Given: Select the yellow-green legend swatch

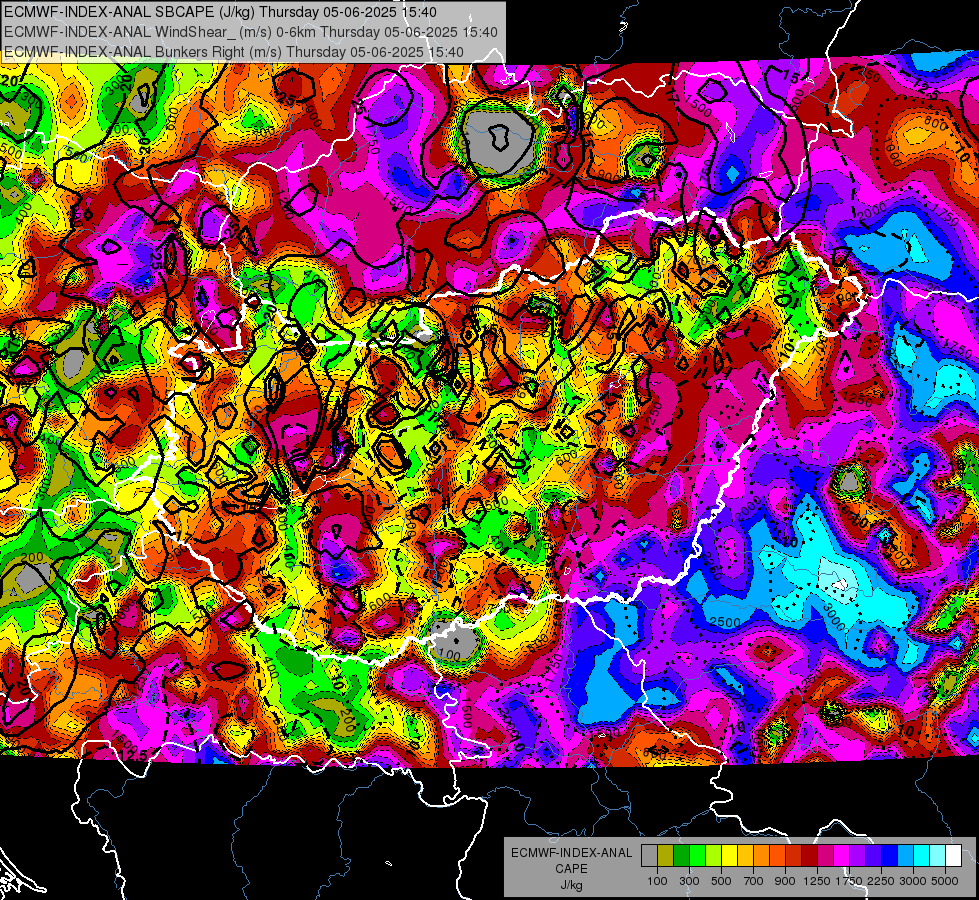Looking at the screenshot, I should 714,856.
